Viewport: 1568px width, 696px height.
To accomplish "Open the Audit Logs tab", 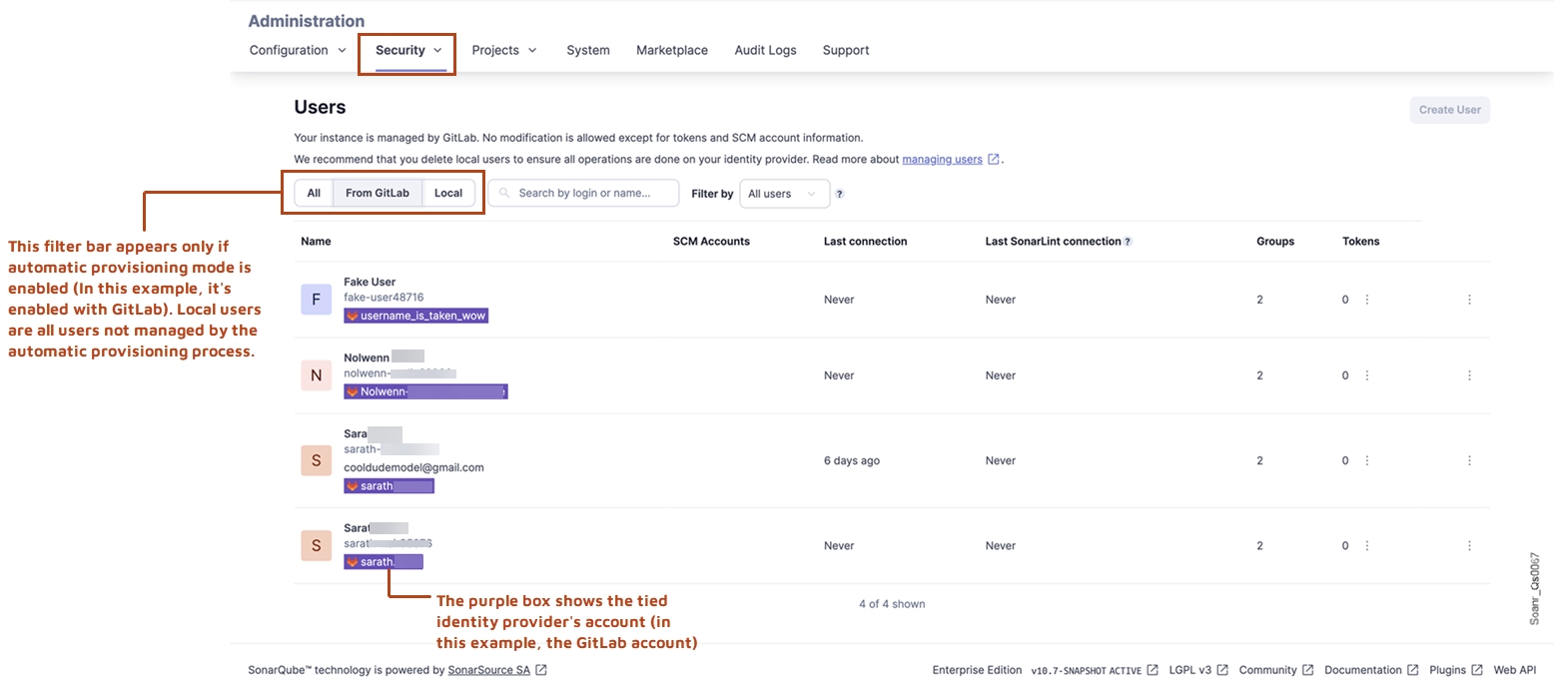I will 765,50.
